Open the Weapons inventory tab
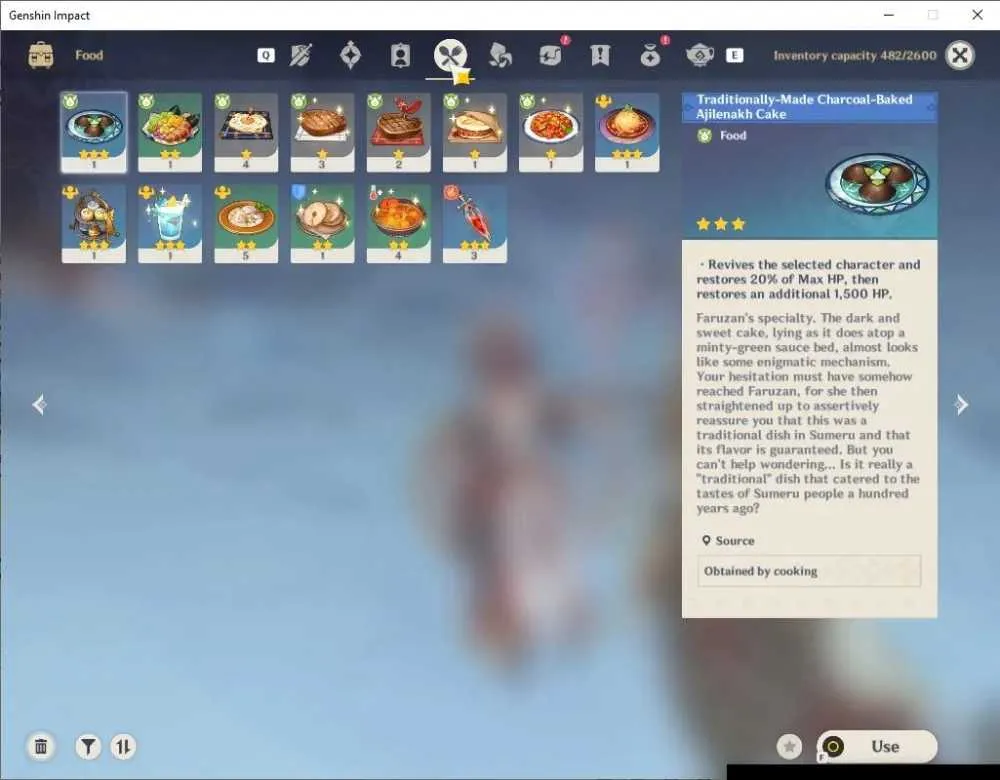This screenshot has height=780, width=1000. click(x=300, y=55)
